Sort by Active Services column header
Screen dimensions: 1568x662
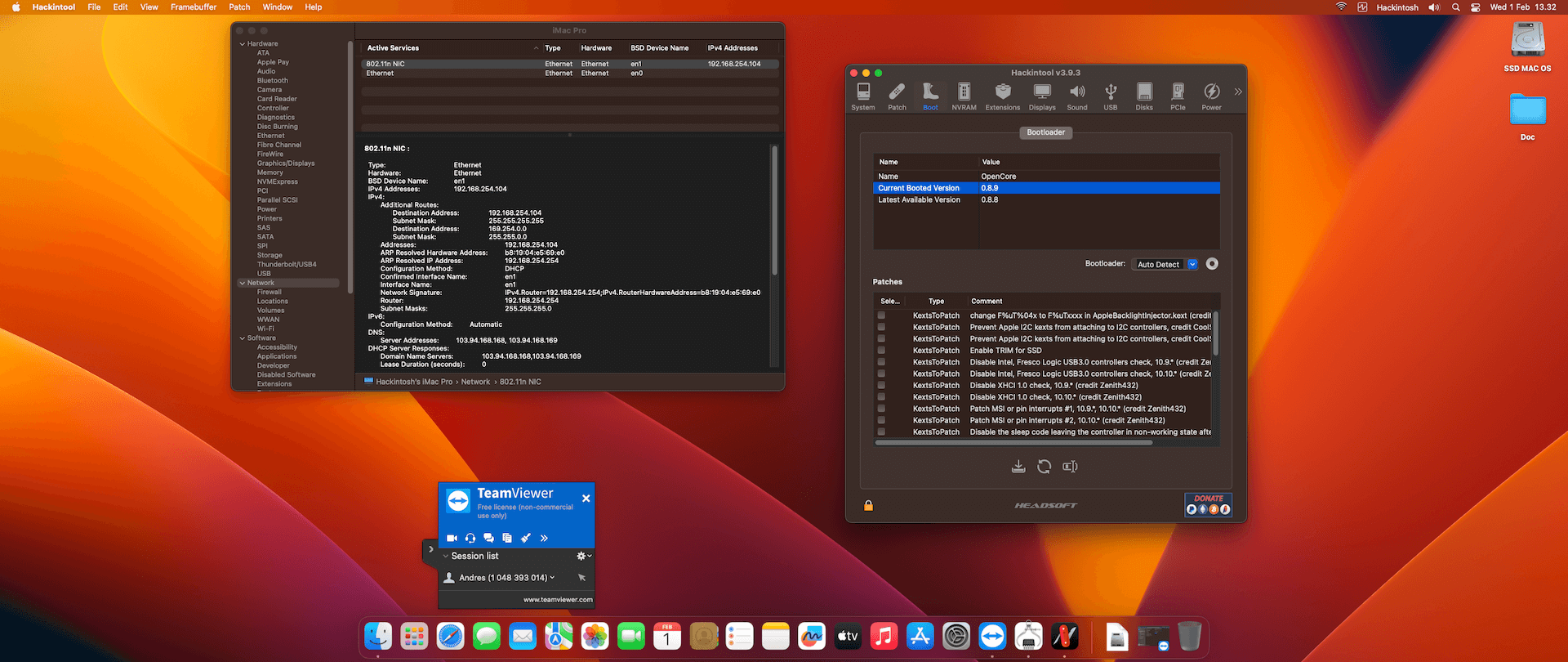[452, 48]
